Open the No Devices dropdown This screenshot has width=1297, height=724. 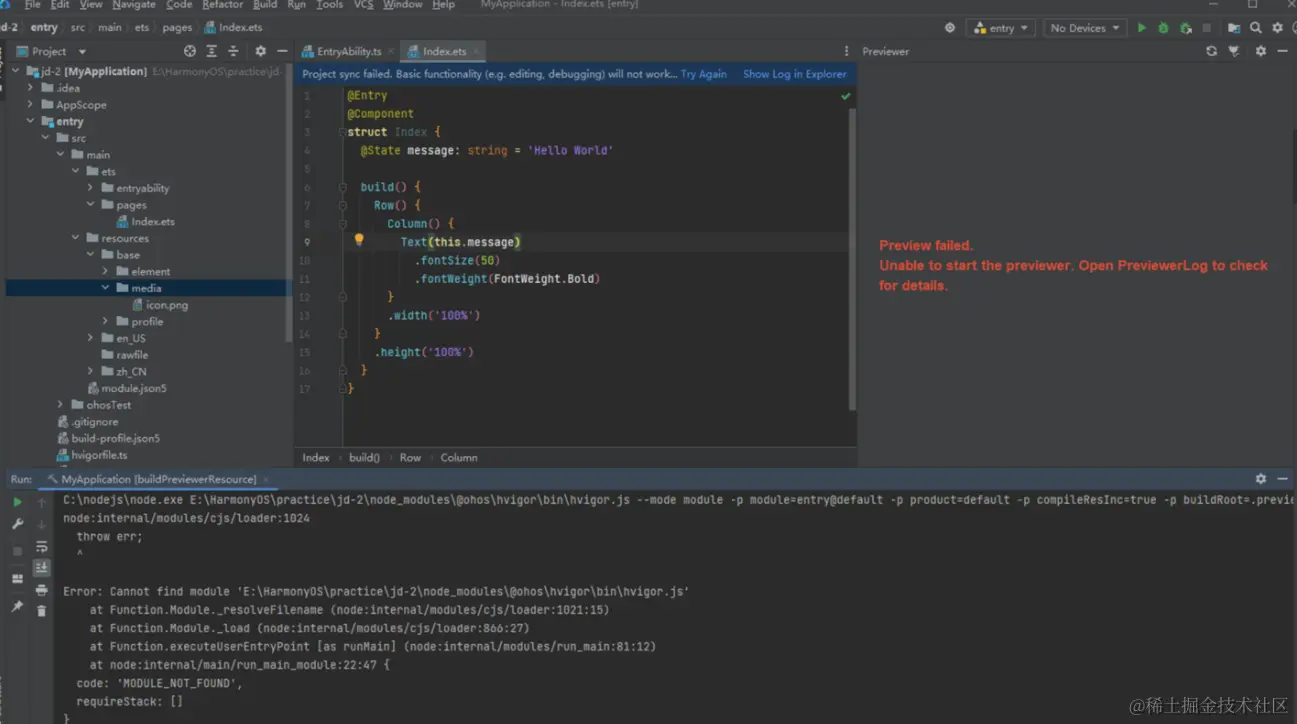(x=1084, y=28)
